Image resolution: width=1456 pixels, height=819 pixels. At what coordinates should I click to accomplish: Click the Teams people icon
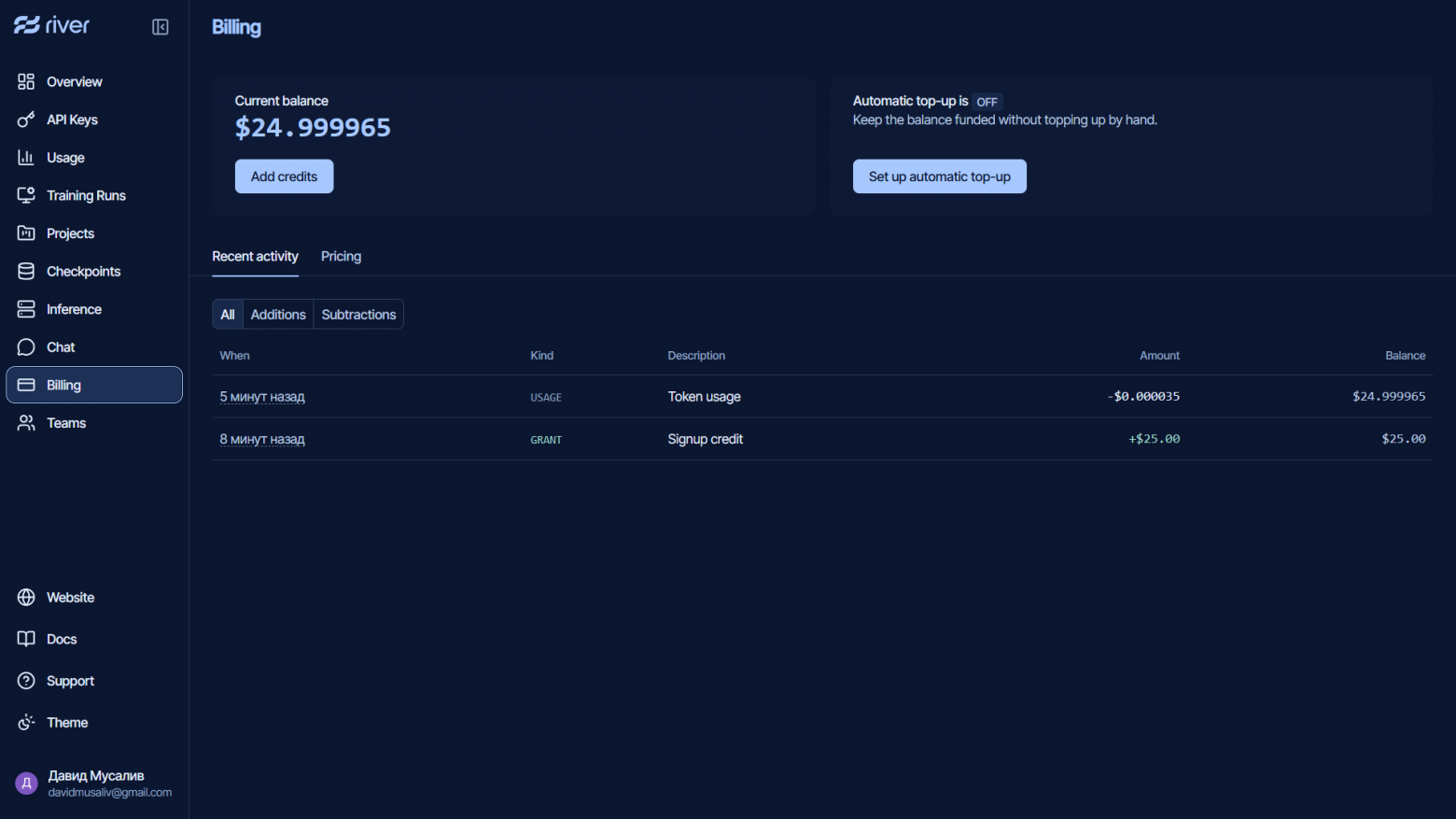click(x=26, y=423)
